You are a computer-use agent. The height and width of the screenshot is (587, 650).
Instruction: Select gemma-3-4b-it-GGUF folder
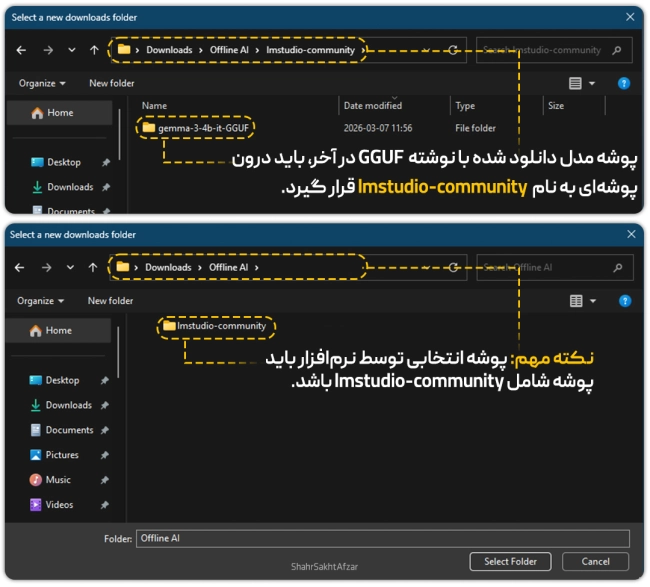[x=195, y=128]
